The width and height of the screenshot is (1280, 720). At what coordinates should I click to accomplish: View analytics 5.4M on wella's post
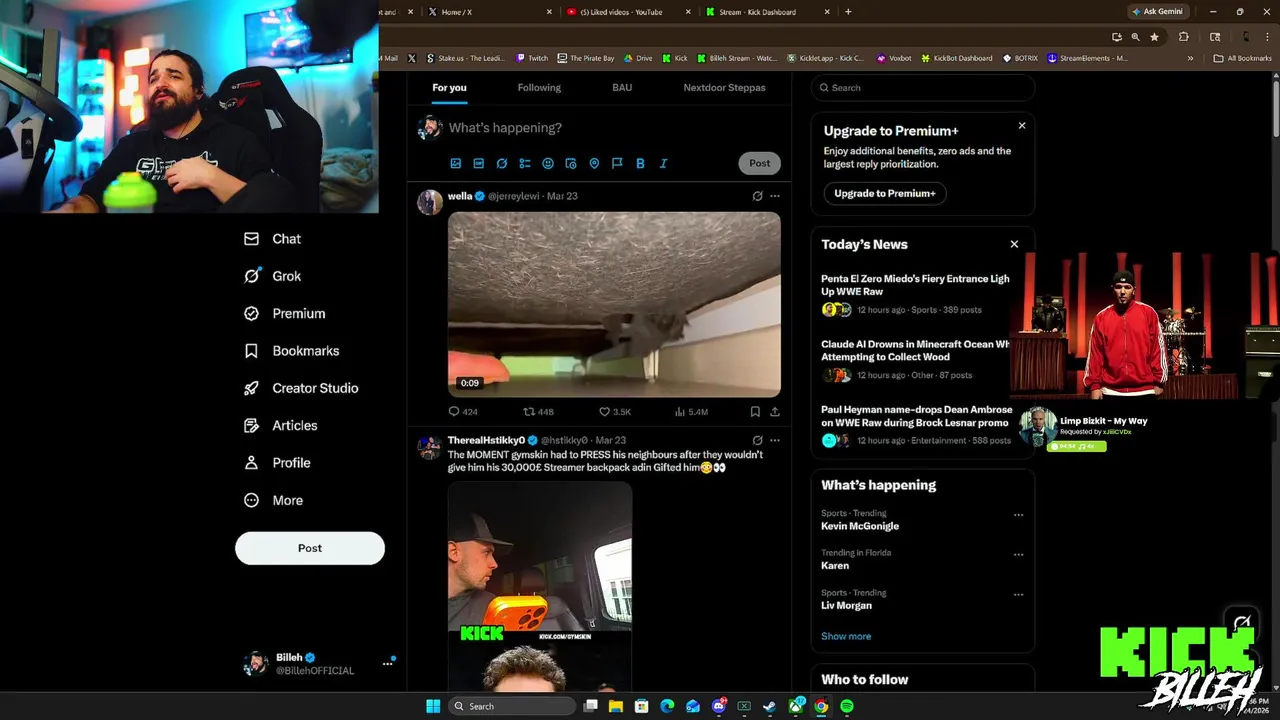[x=691, y=411]
